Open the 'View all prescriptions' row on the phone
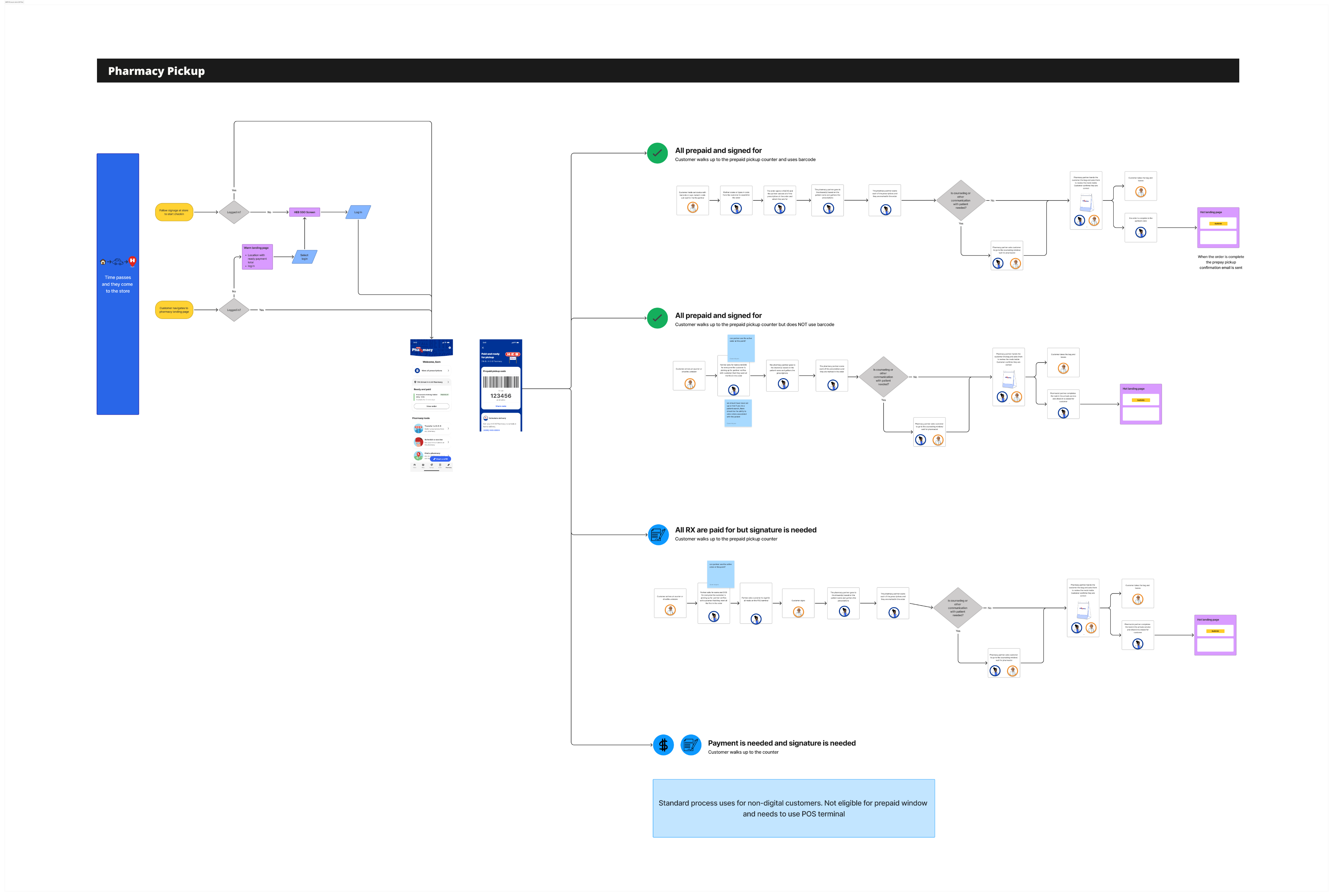The image size is (1333, 896). coord(432,370)
